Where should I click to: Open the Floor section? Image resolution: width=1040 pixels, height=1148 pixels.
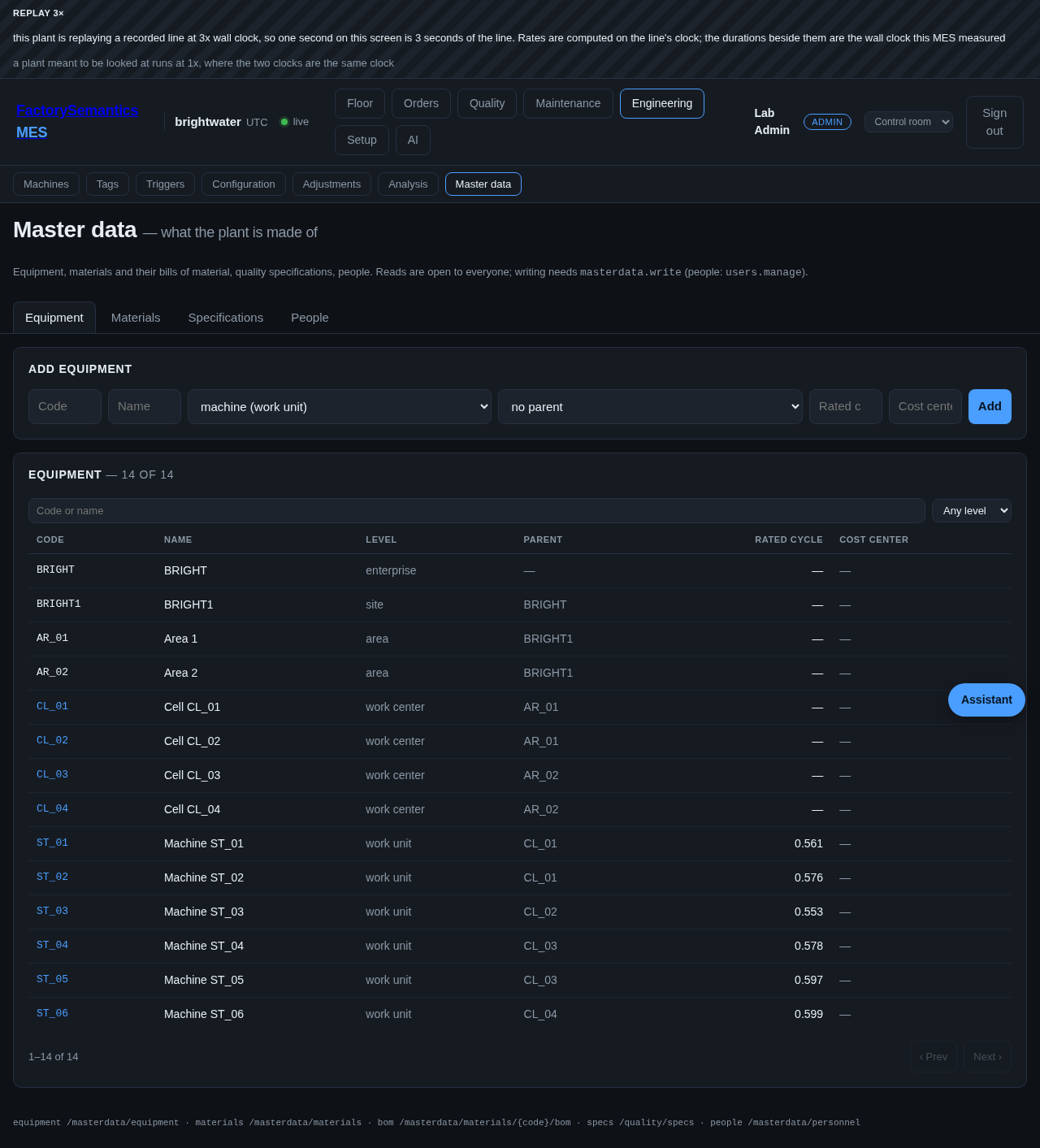360,103
